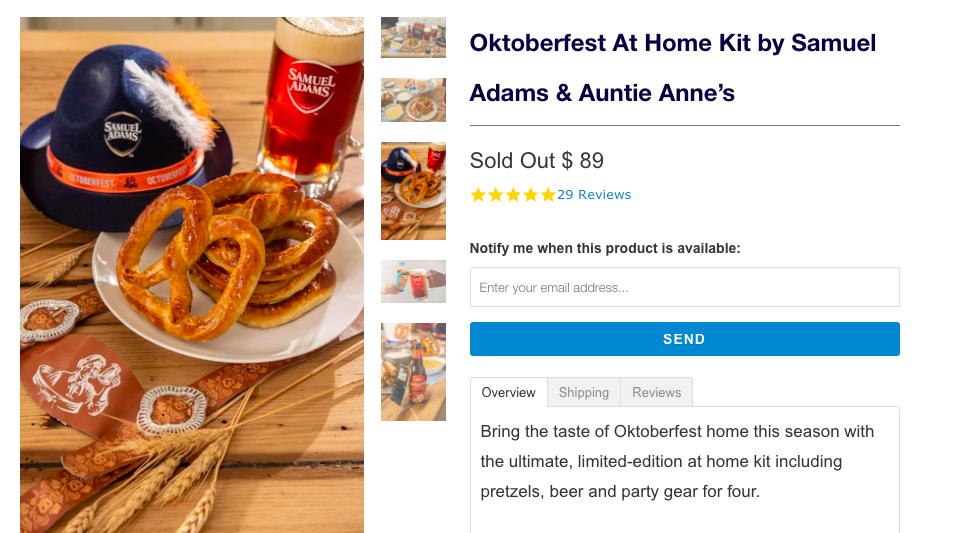Select the fifth and last rating star
This screenshot has height=533, width=974.
pyautogui.click(x=548, y=195)
